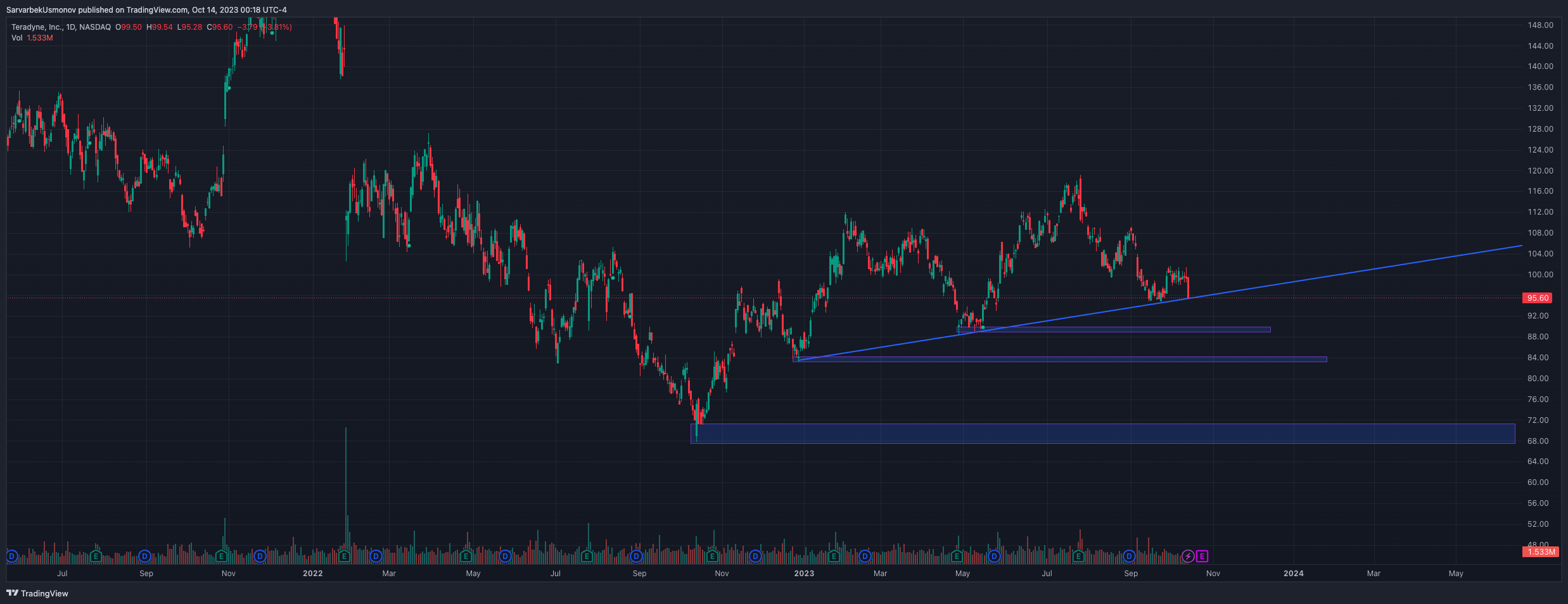Click the red 95.60 current price label
The width and height of the screenshot is (1568, 604).
pyautogui.click(x=1538, y=298)
